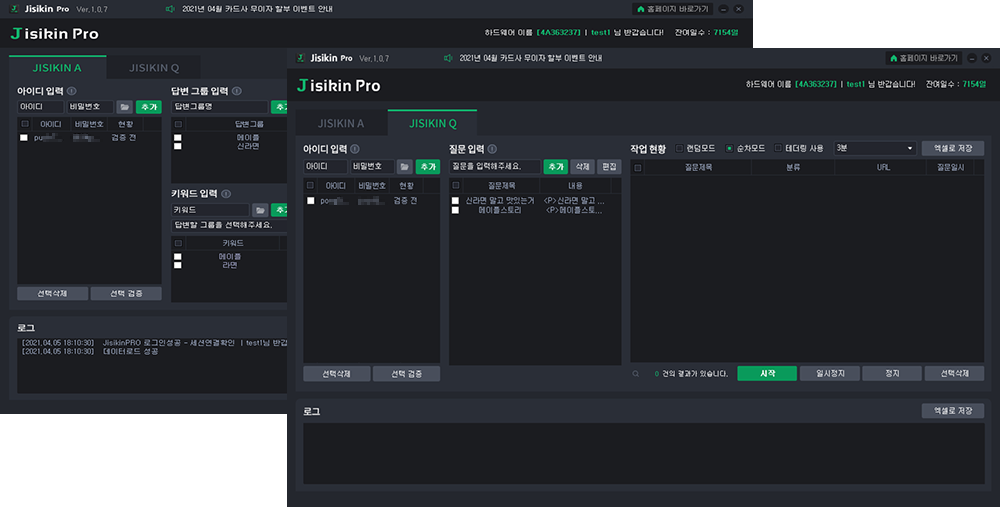The width and height of the screenshot is (1000, 507).
Task: Click info icon beside 질문 입력 heading
Action: tap(492, 149)
